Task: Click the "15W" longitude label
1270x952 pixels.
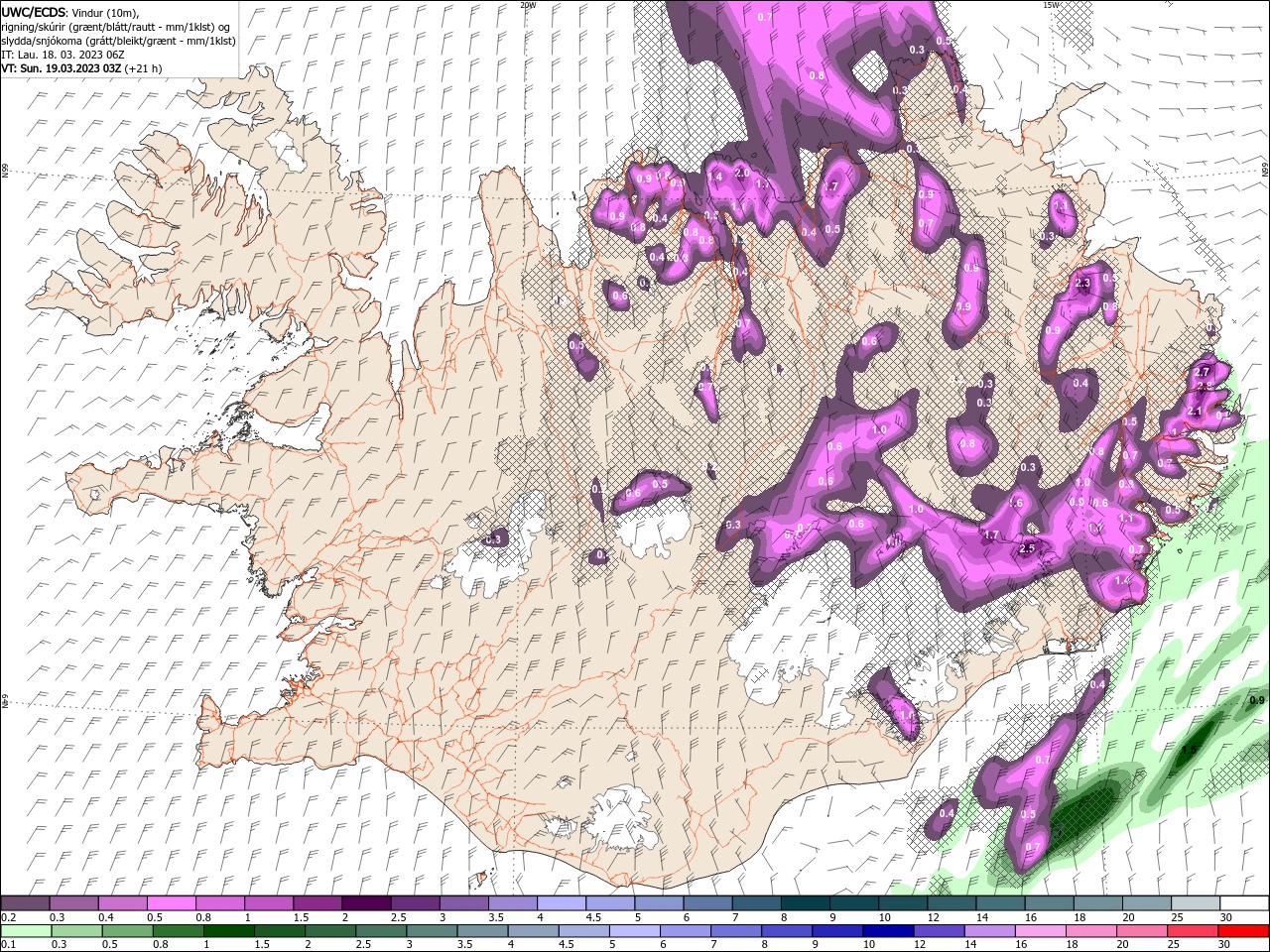Action: coord(1050,5)
